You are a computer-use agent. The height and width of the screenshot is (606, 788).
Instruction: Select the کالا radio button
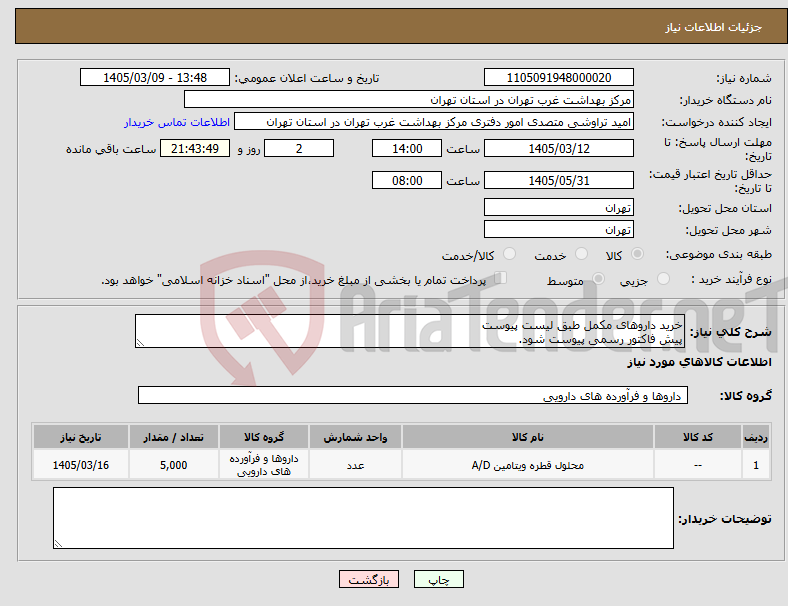coord(637,254)
